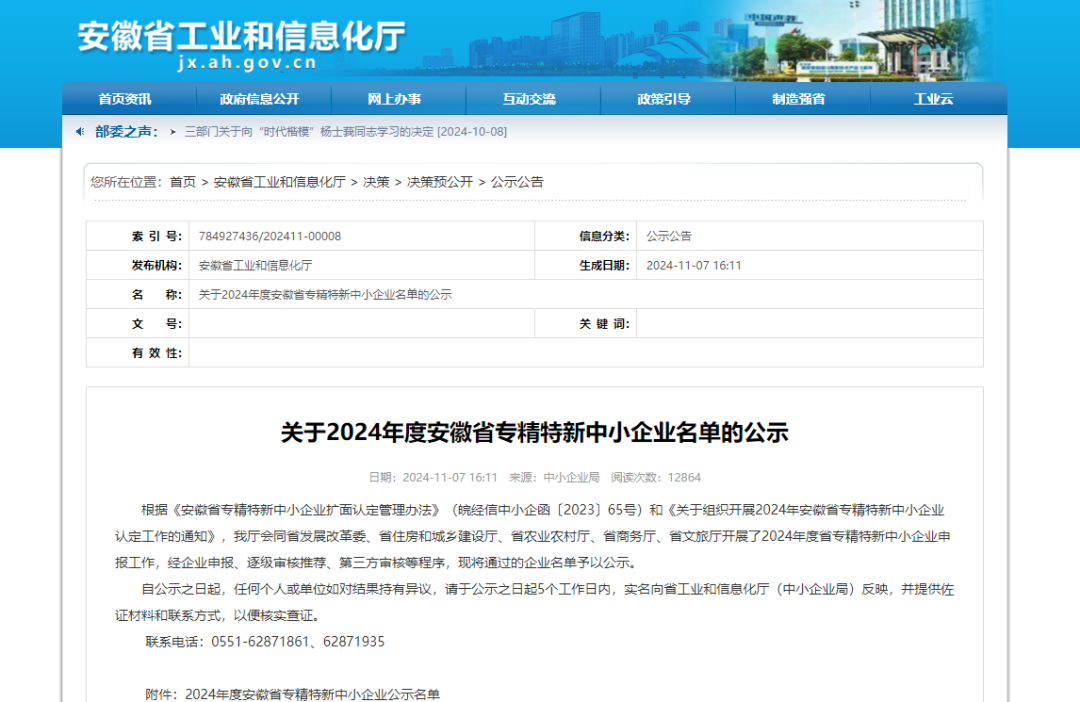Click the 制造强省 navigation tab
Screen dimensions: 1080x702
point(798,99)
